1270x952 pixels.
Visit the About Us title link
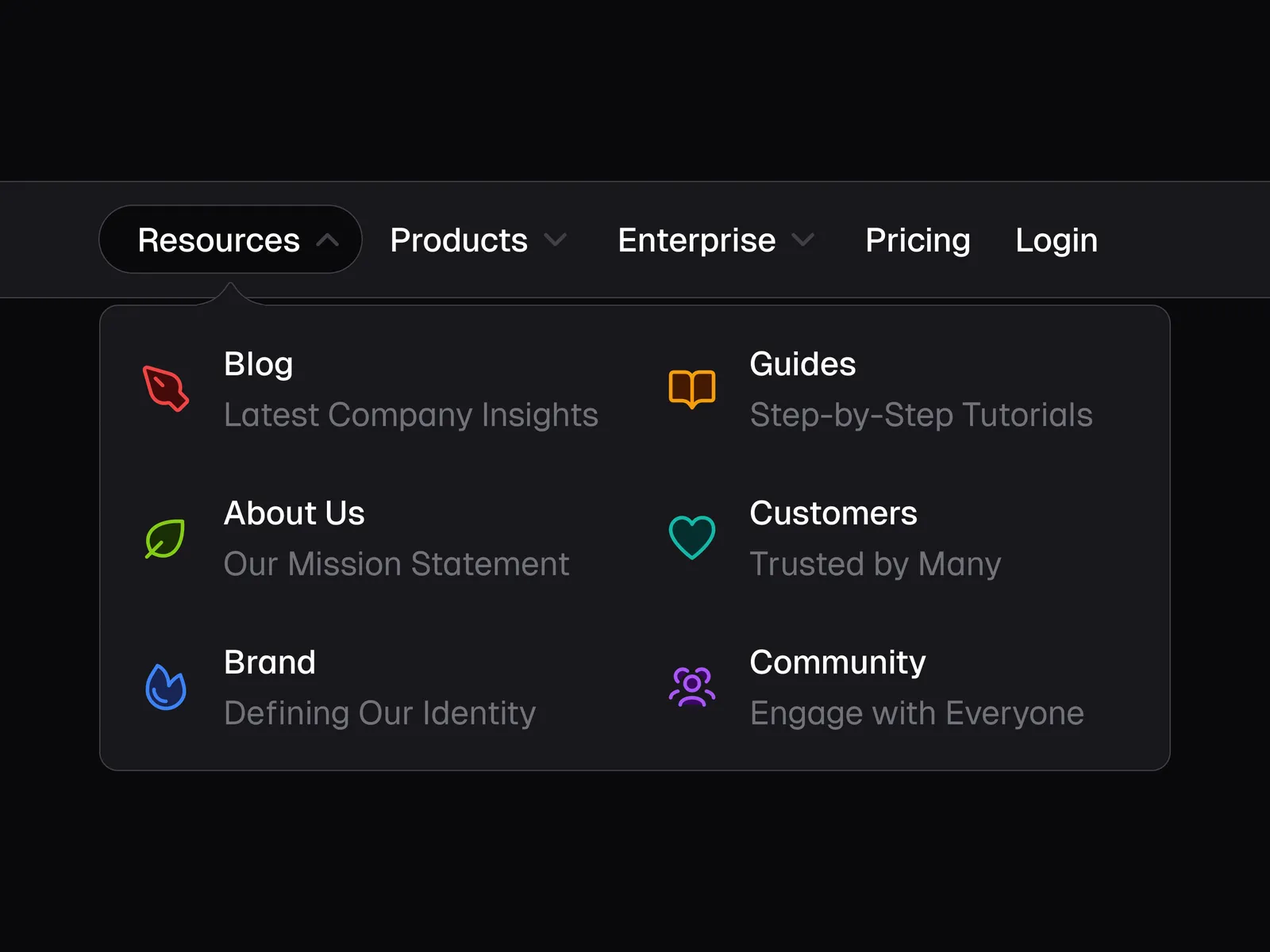click(294, 513)
